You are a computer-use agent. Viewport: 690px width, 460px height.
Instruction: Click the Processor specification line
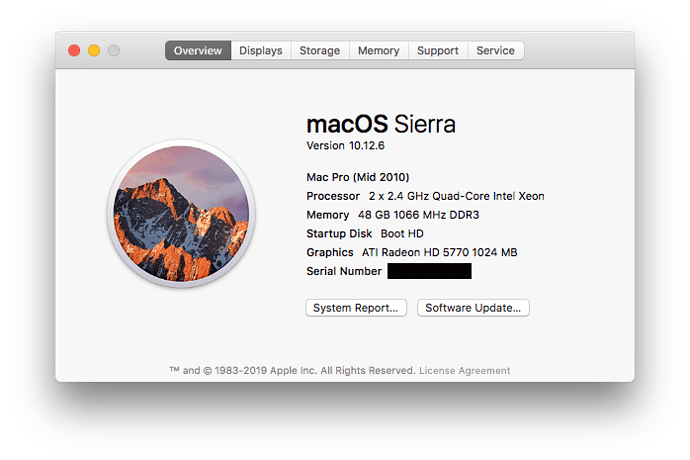pos(425,196)
